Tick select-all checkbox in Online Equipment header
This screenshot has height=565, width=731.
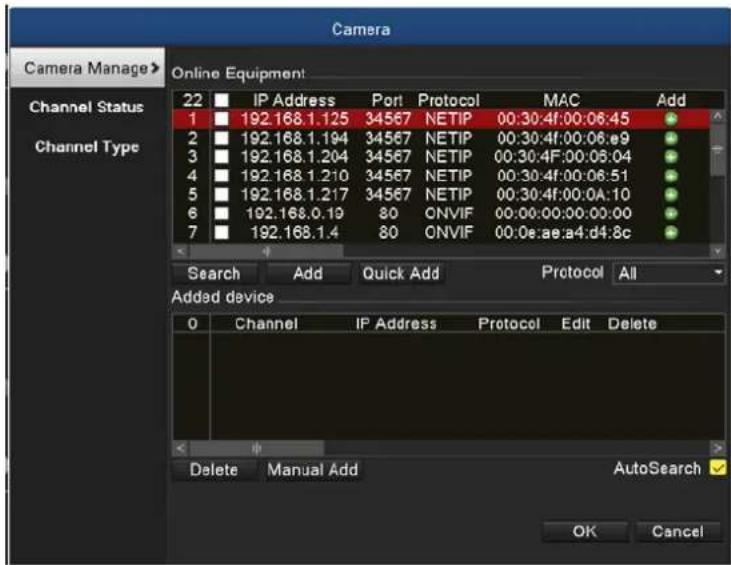[x=221, y=100]
